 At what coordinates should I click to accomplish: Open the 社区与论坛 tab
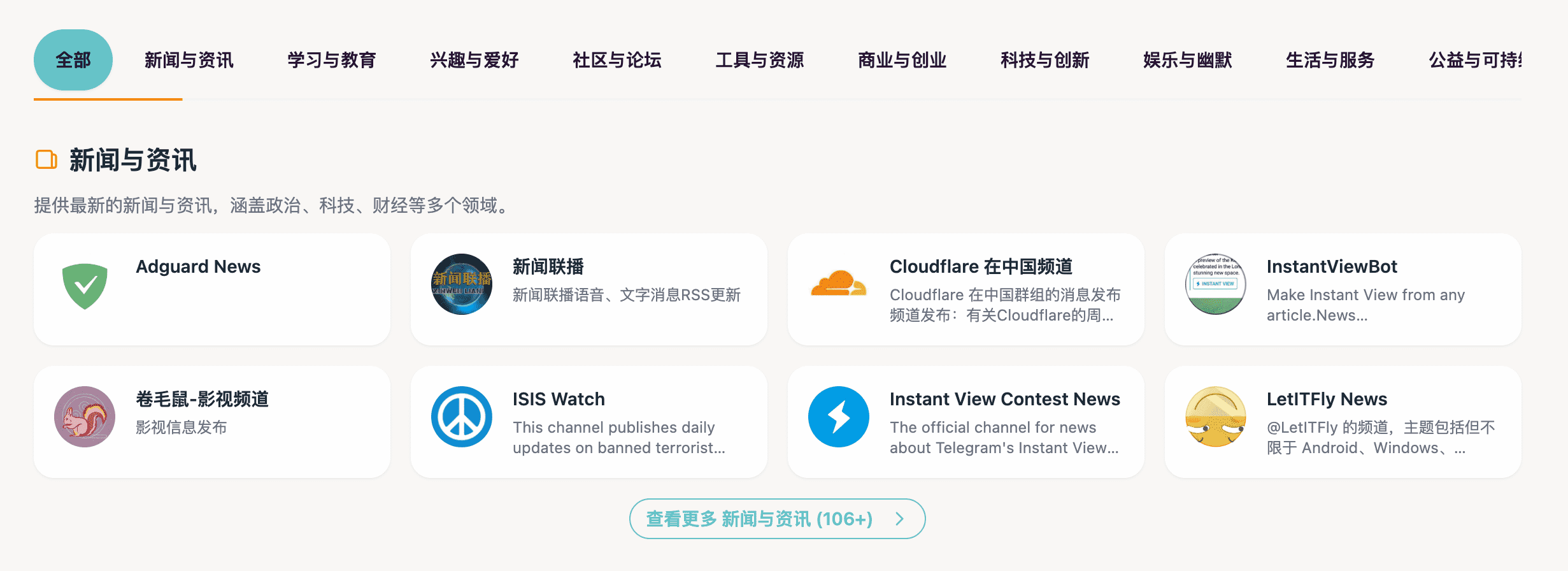(x=617, y=60)
